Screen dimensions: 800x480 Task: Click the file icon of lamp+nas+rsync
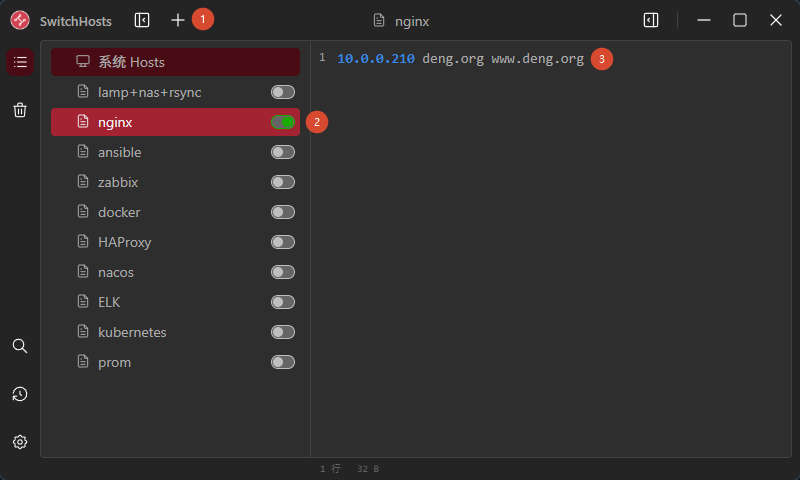(x=83, y=92)
